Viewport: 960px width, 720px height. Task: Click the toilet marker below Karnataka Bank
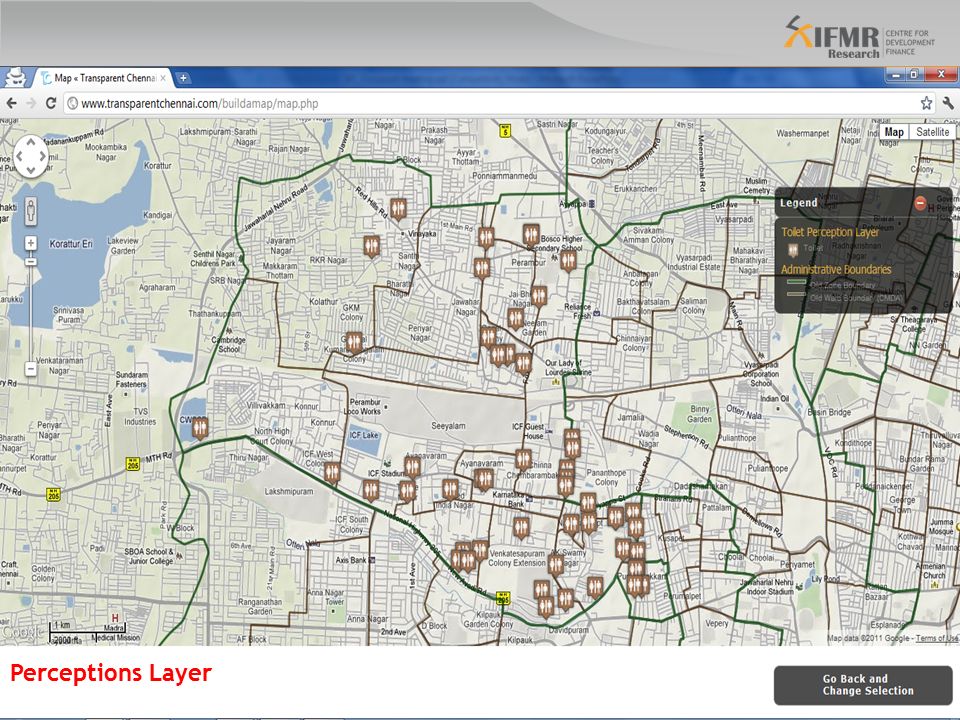pos(521,528)
